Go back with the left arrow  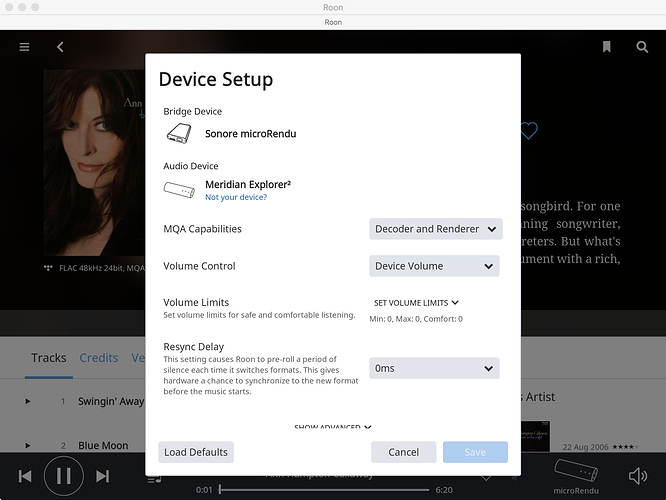[x=60, y=47]
